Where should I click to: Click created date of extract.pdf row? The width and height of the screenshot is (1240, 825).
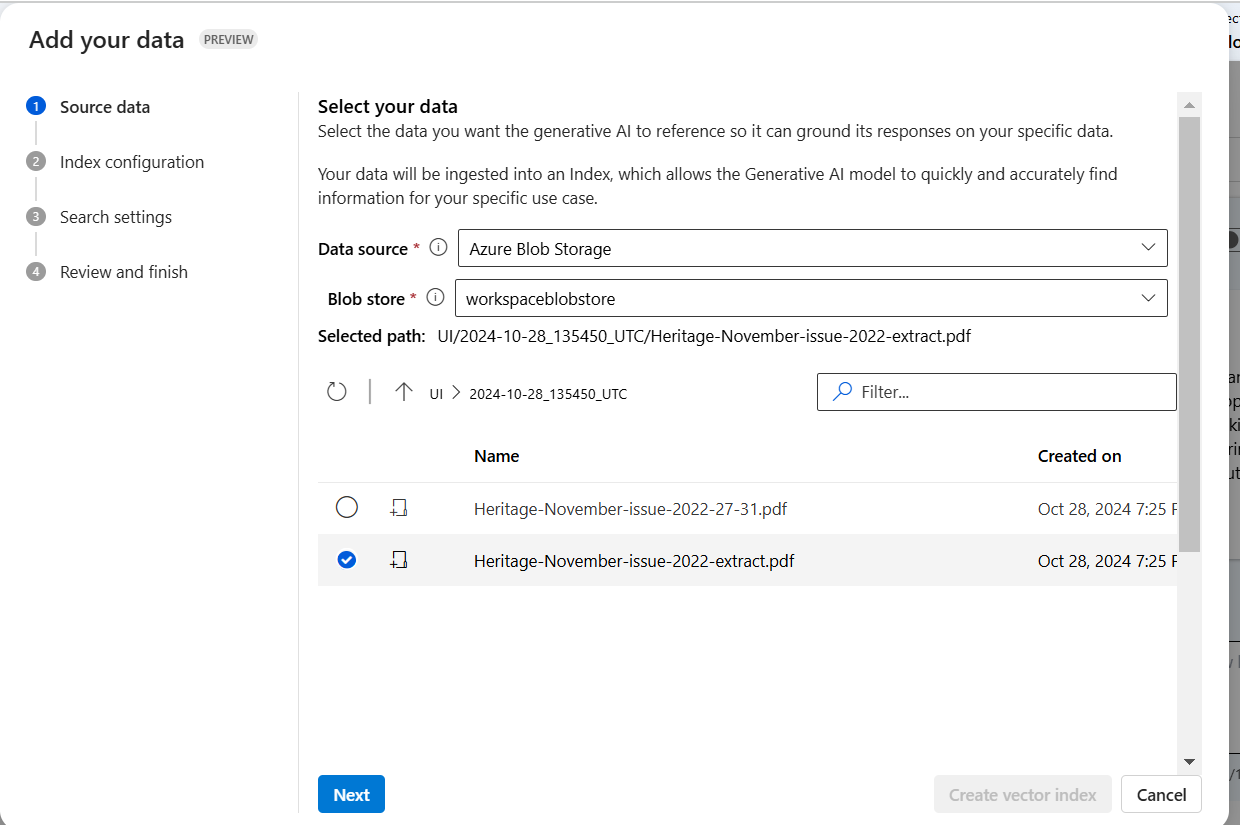(x=1107, y=561)
